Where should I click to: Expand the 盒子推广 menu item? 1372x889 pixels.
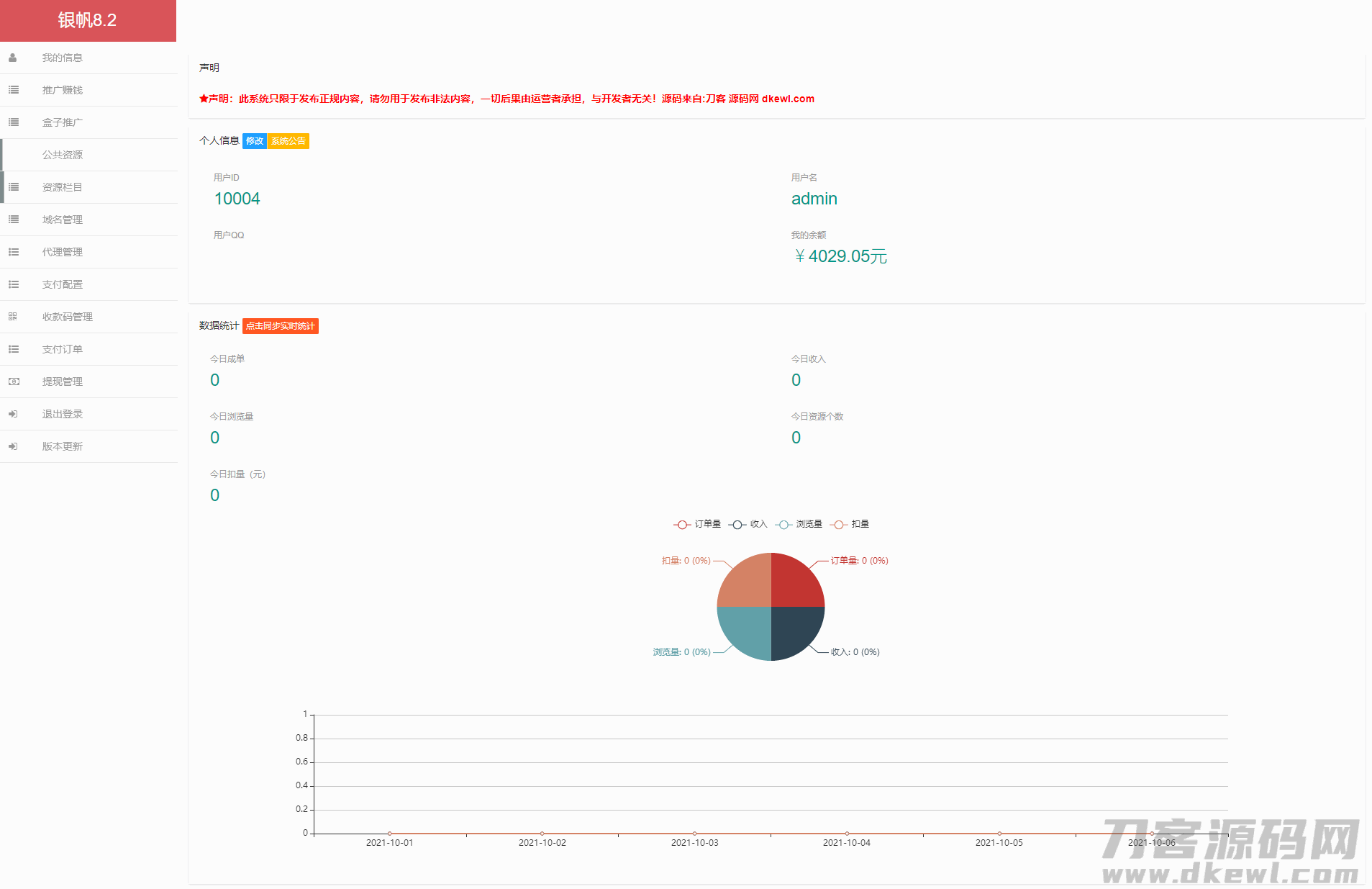pyautogui.click(x=63, y=122)
